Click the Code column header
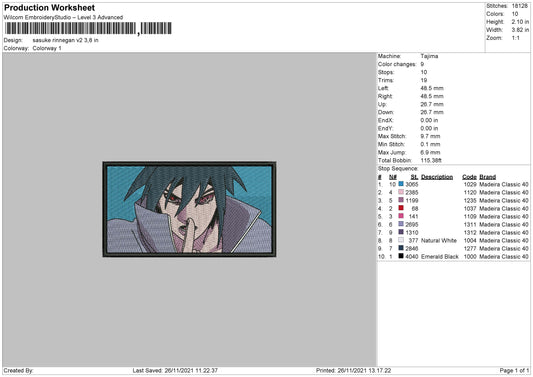The height and width of the screenshot is (377, 533). pyautogui.click(x=469, y=177)
